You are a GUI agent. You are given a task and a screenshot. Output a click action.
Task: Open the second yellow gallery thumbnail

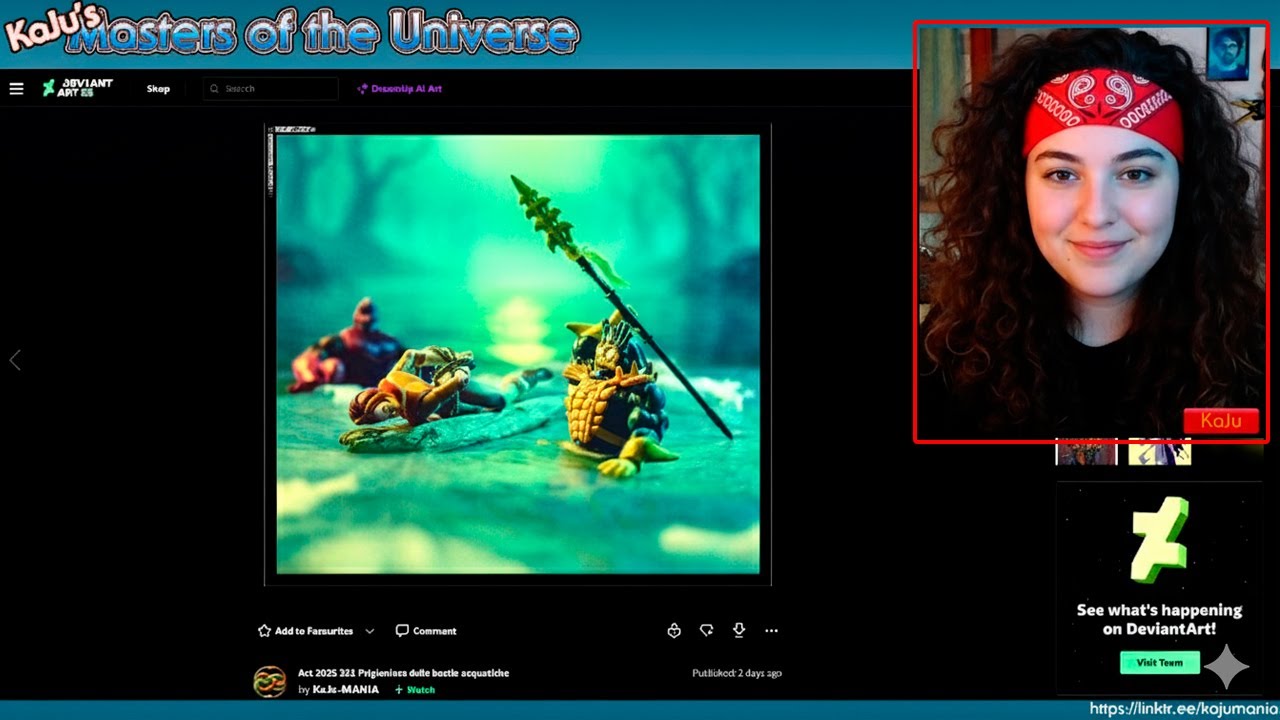(x=1160, y=454)
